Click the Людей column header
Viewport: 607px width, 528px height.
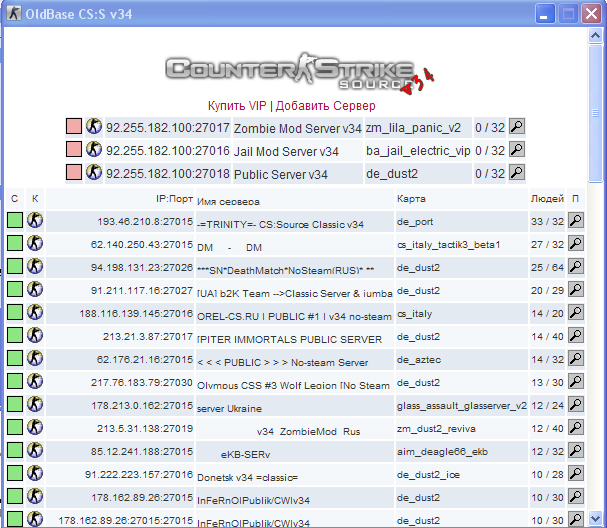(547, 199)
